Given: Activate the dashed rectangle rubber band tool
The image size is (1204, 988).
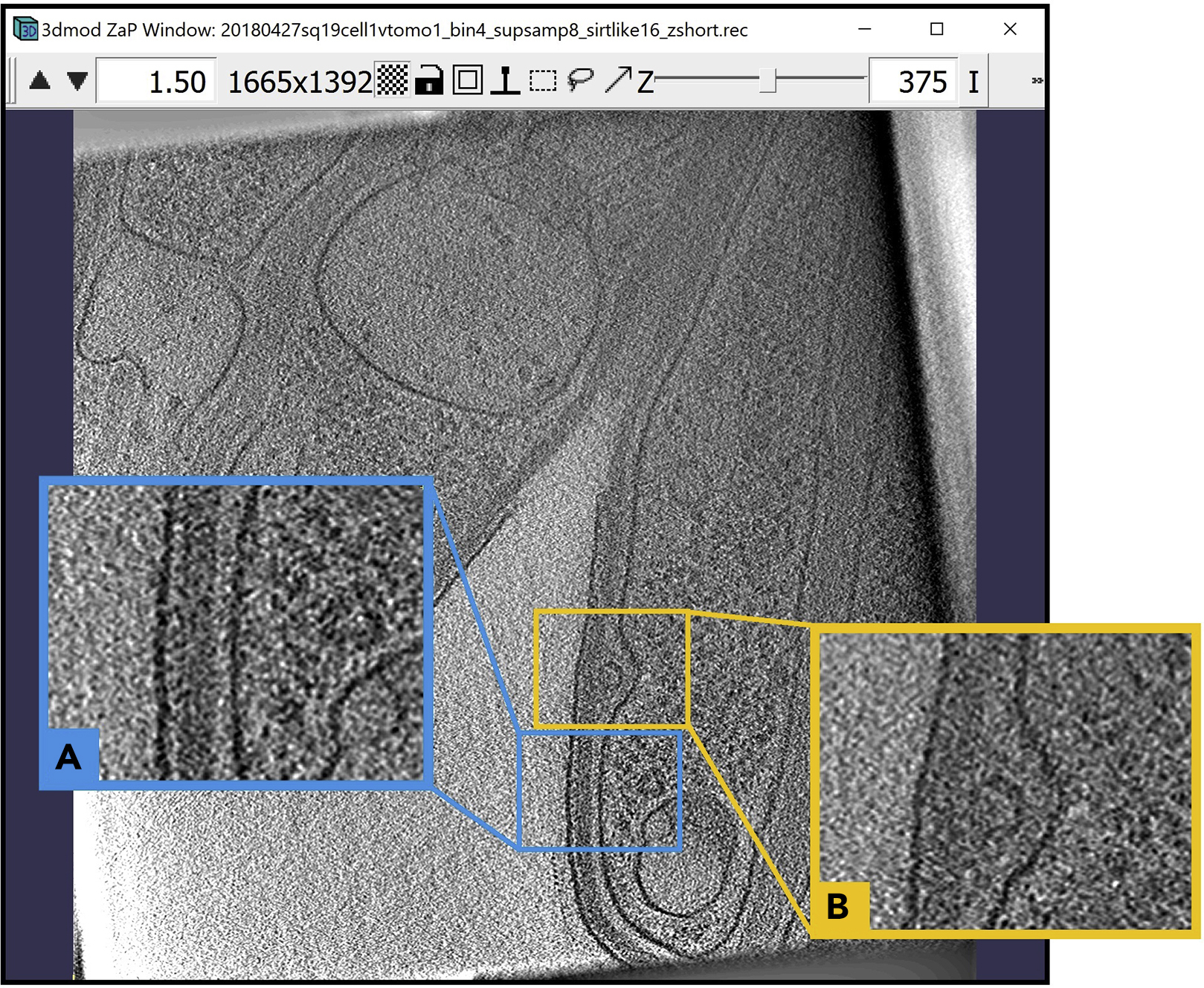Looking at the screenshot, I should [543, 80].
